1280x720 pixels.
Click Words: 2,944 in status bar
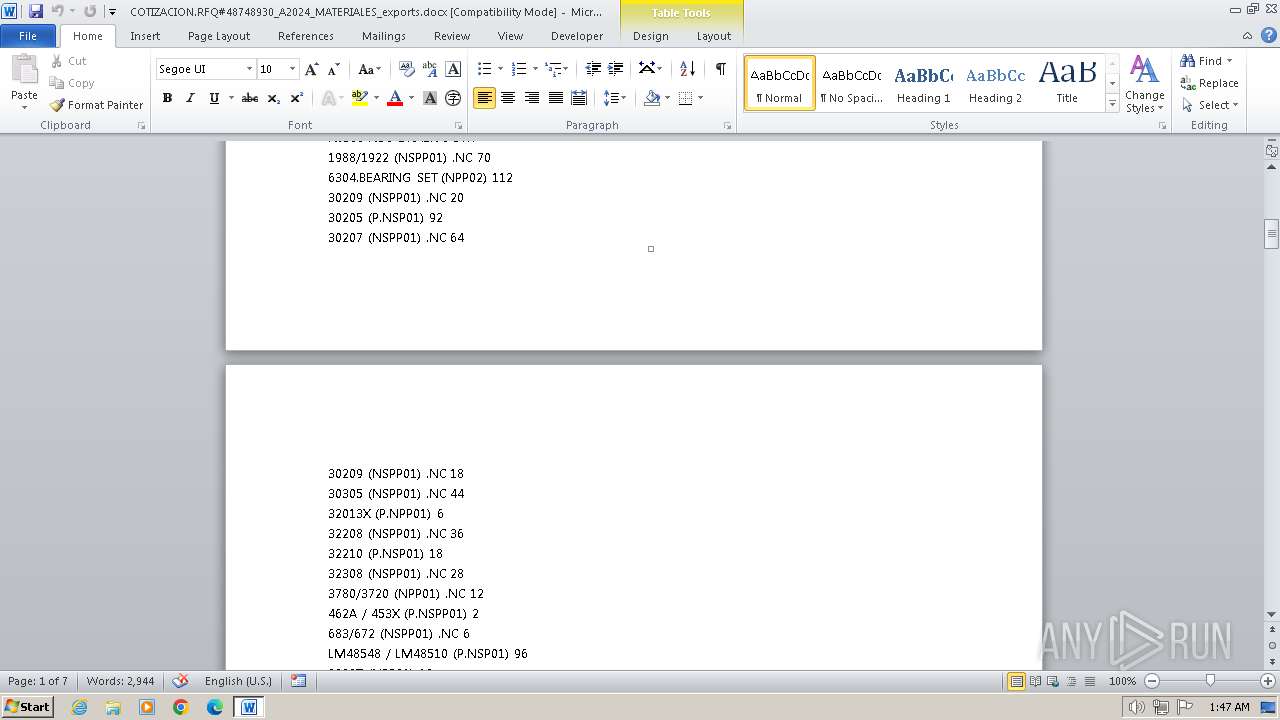coord(120,681)
